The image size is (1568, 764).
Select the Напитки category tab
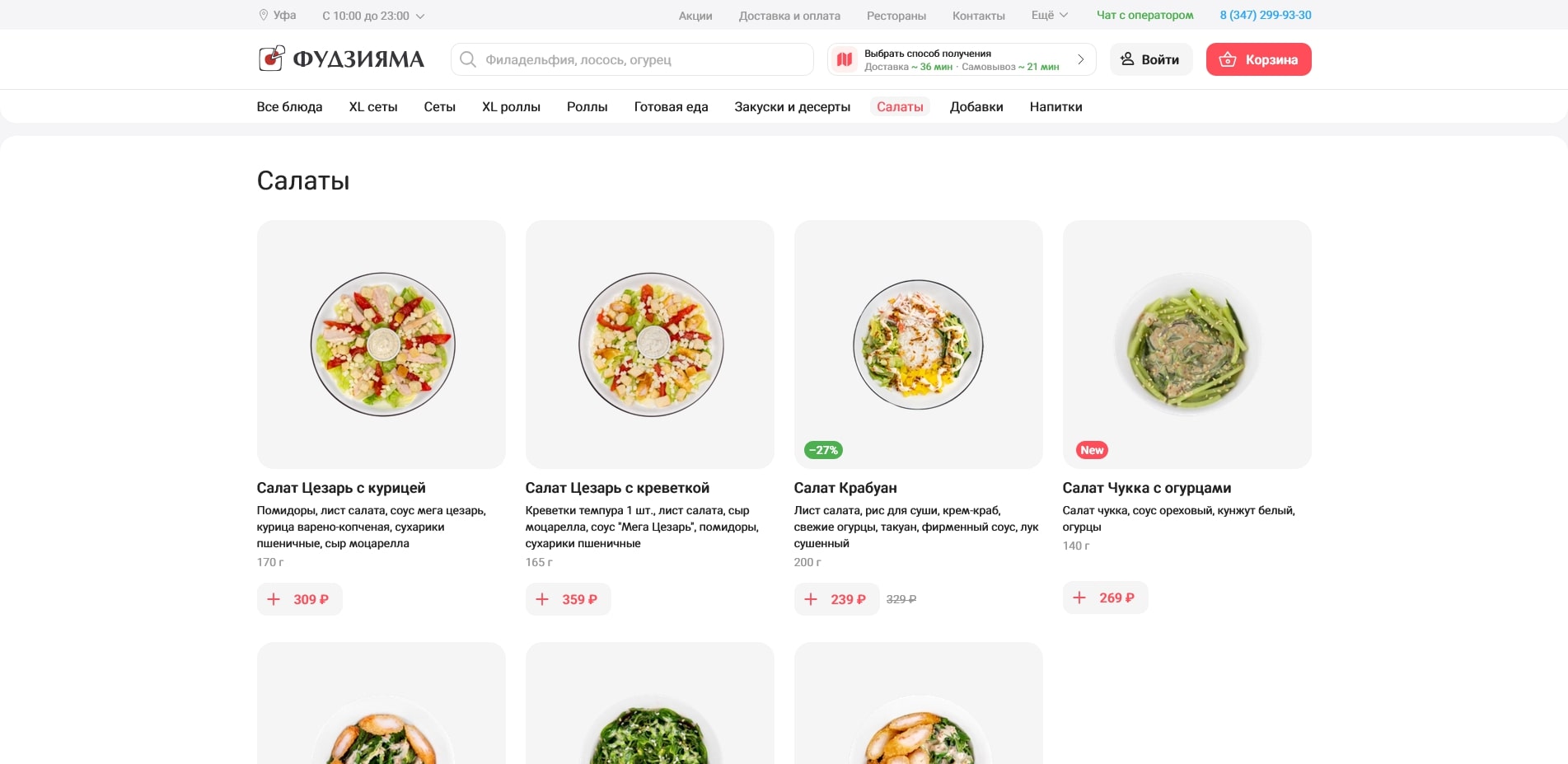[1055, 106]
